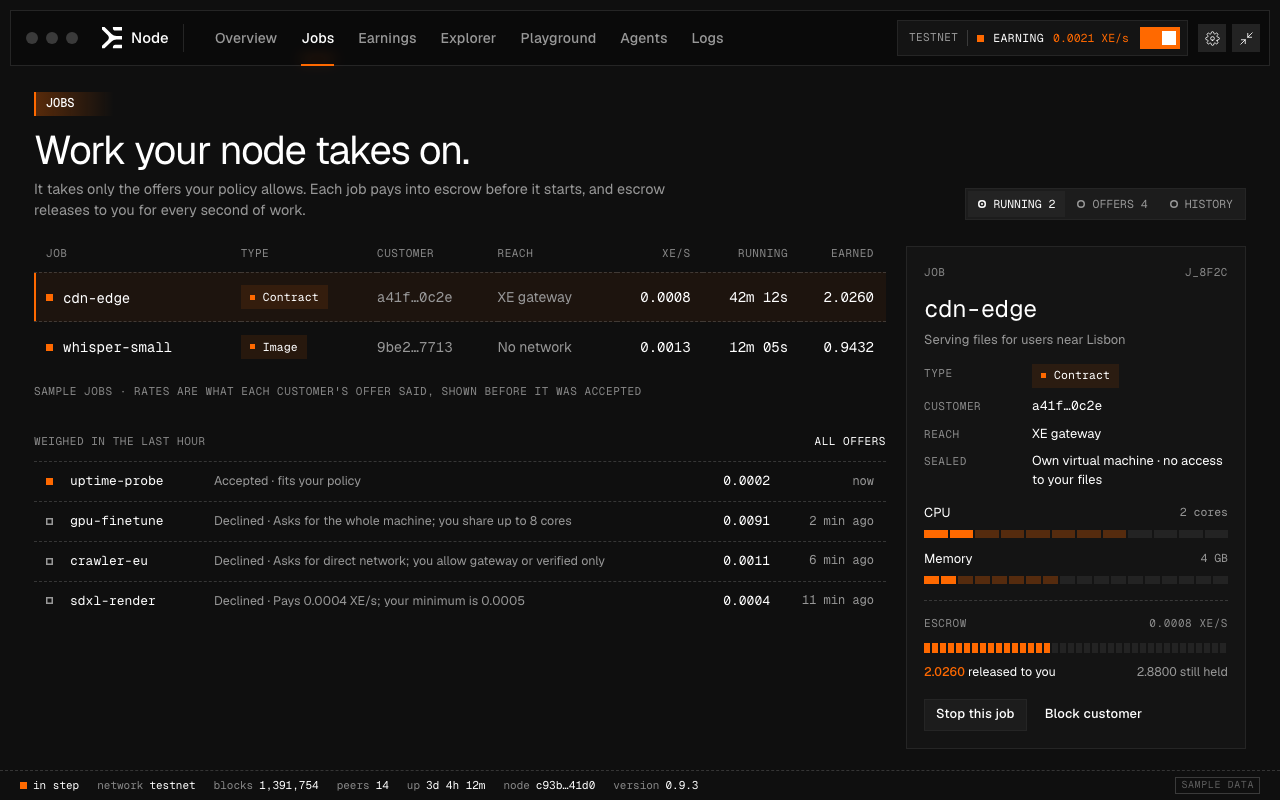Click the Node logo icon

coord(112,38)
